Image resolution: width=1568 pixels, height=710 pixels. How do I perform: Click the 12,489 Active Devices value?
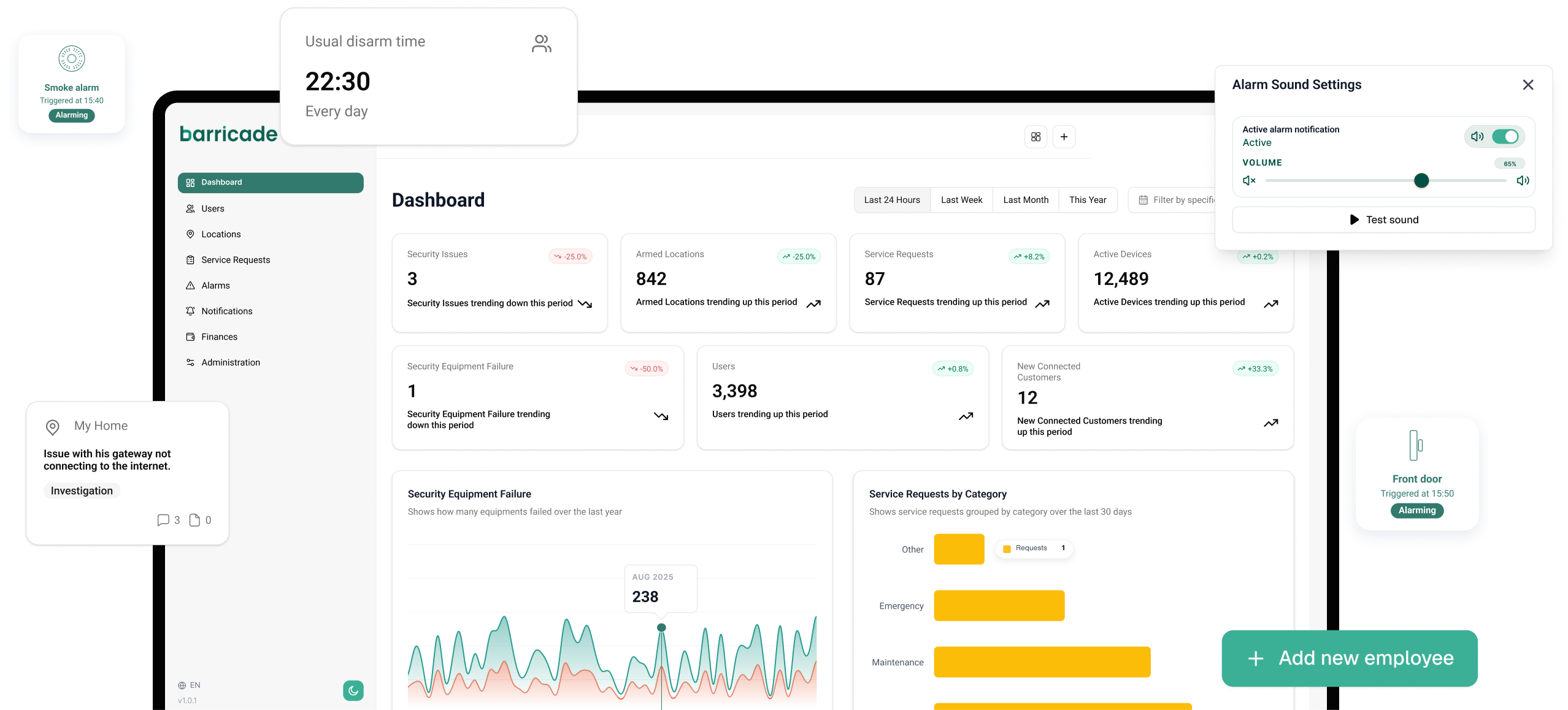(x=1121, y=279)
